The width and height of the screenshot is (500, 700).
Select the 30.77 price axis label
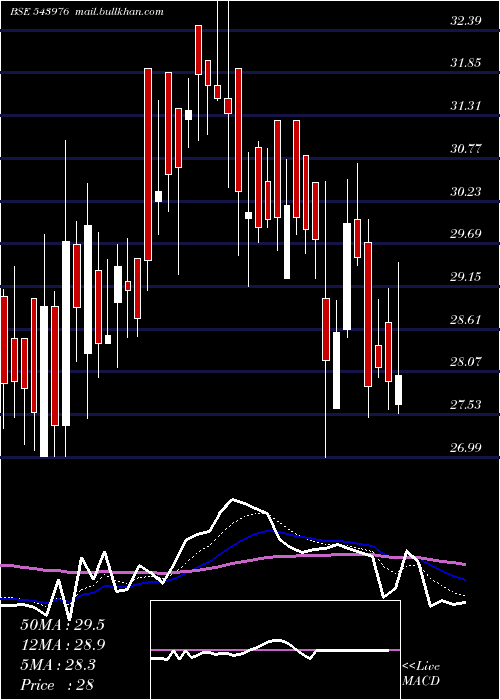pyautogui.click(x=466, y=149)
